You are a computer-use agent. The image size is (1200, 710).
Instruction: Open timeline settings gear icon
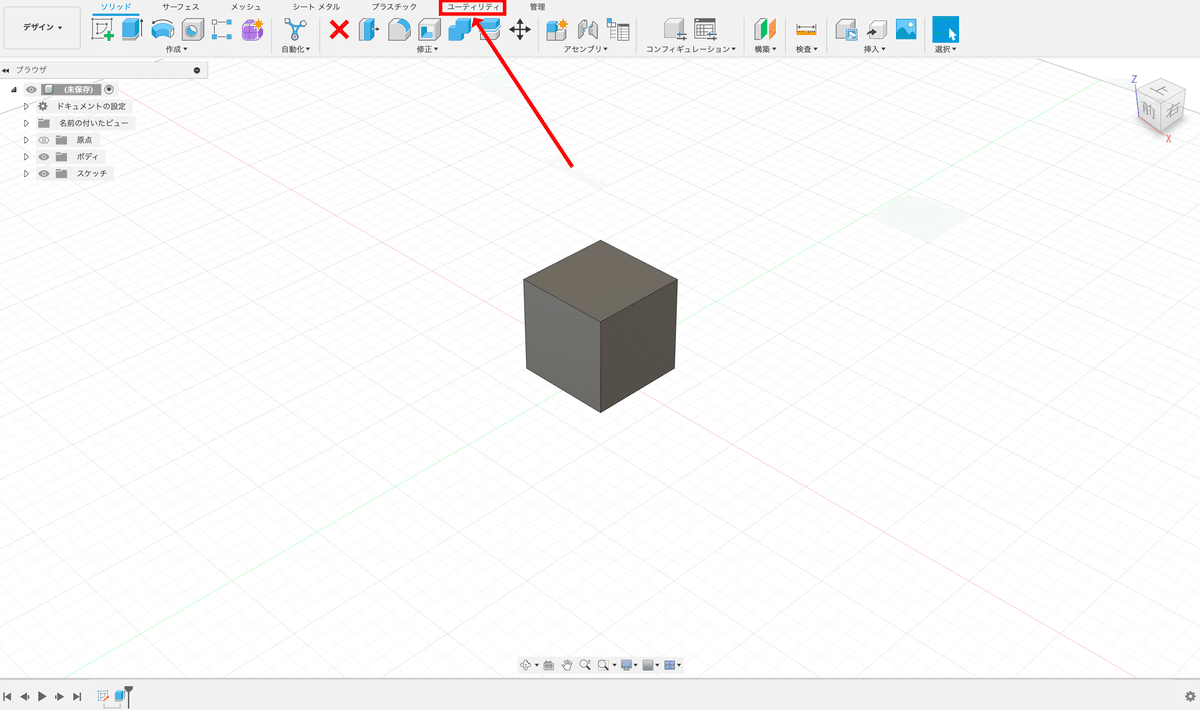pos(1189,696)
